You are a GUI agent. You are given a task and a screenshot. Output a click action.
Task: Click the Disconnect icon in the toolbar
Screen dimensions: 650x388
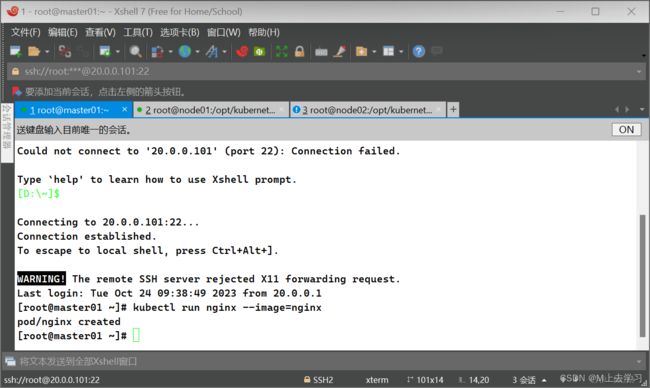[x=64, y=51]
